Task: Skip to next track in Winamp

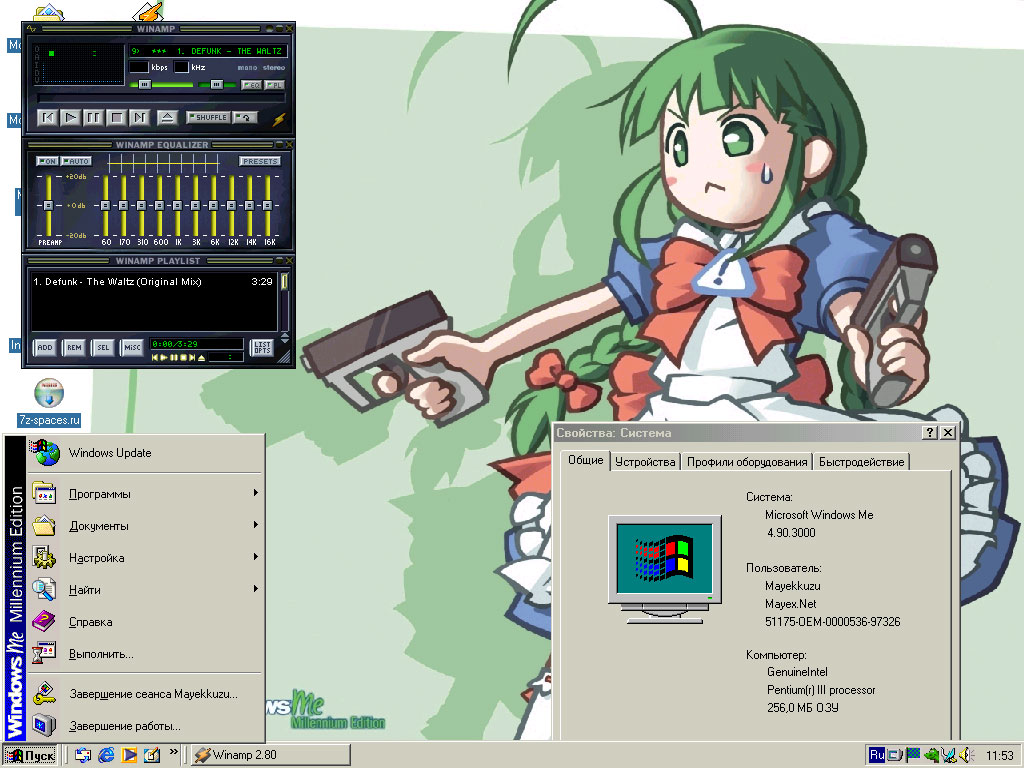Action: tap(139, 118)
